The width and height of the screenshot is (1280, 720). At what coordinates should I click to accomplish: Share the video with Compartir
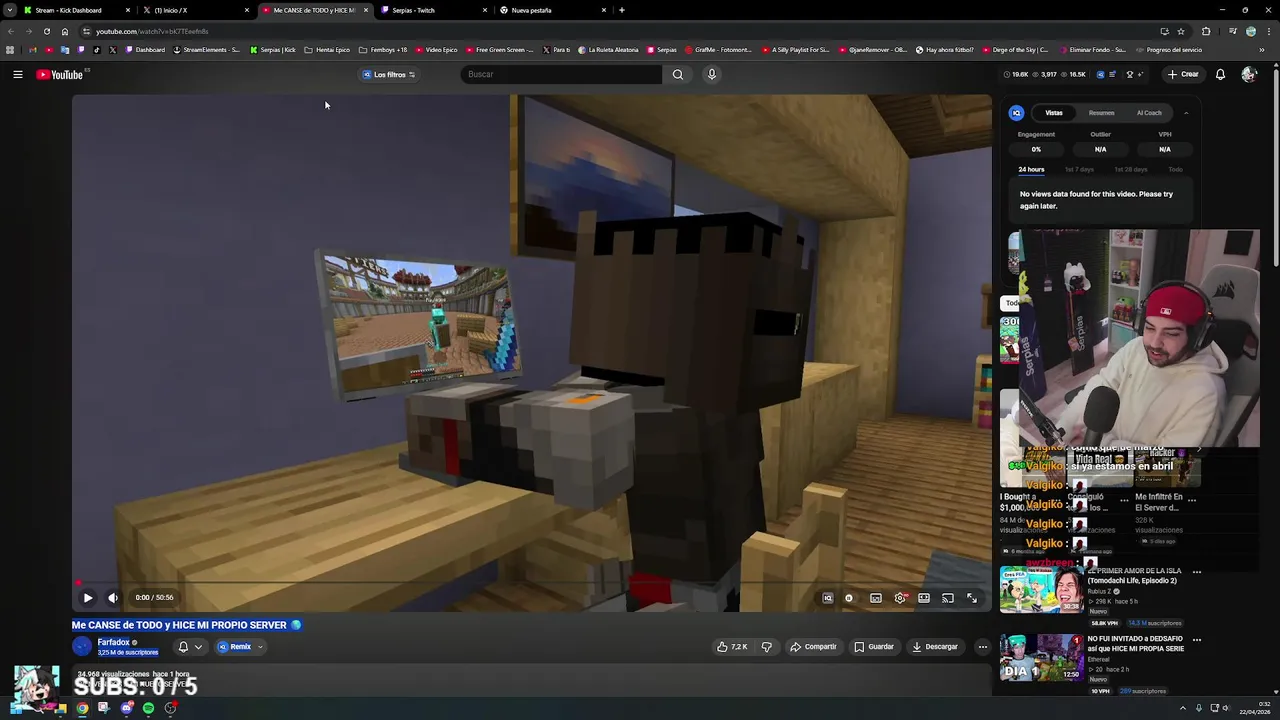tap(813, 647)
